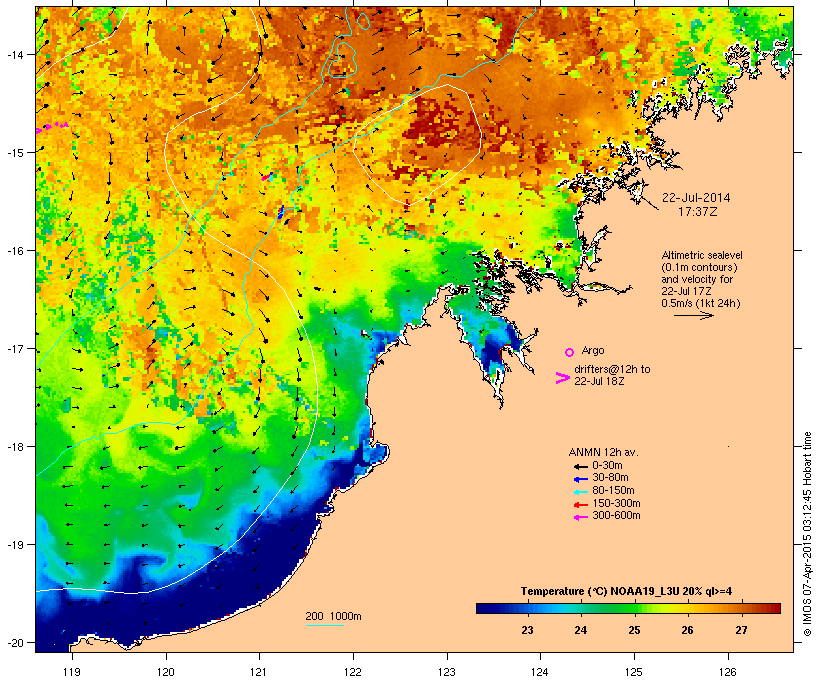The width and height of the screenshot is (820, 680).
Task: Click the longitude axis label 121
Action: point(259,672)
